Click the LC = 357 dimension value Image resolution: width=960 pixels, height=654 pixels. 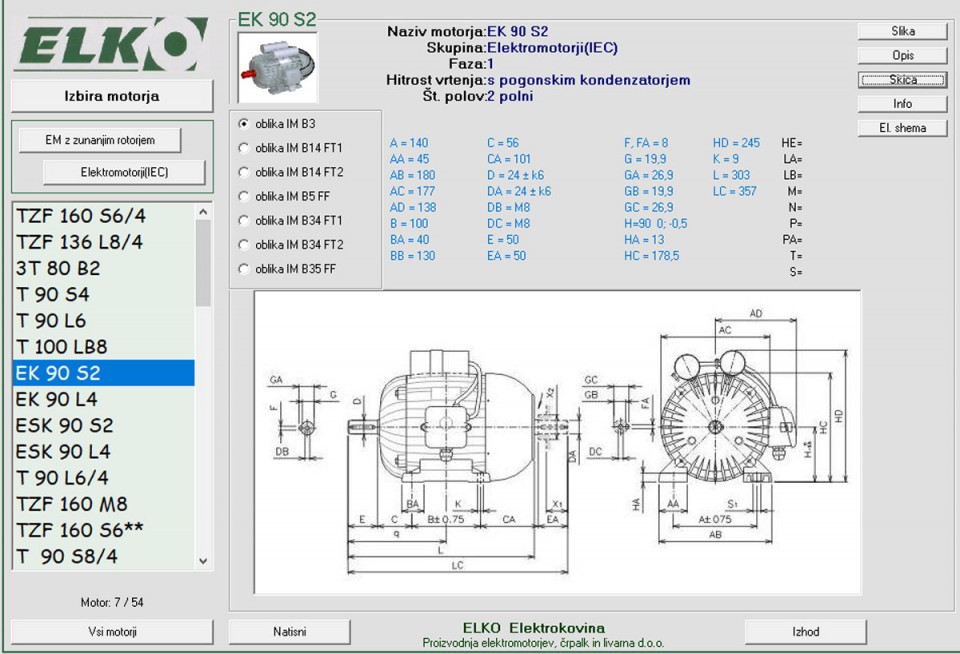735,191
